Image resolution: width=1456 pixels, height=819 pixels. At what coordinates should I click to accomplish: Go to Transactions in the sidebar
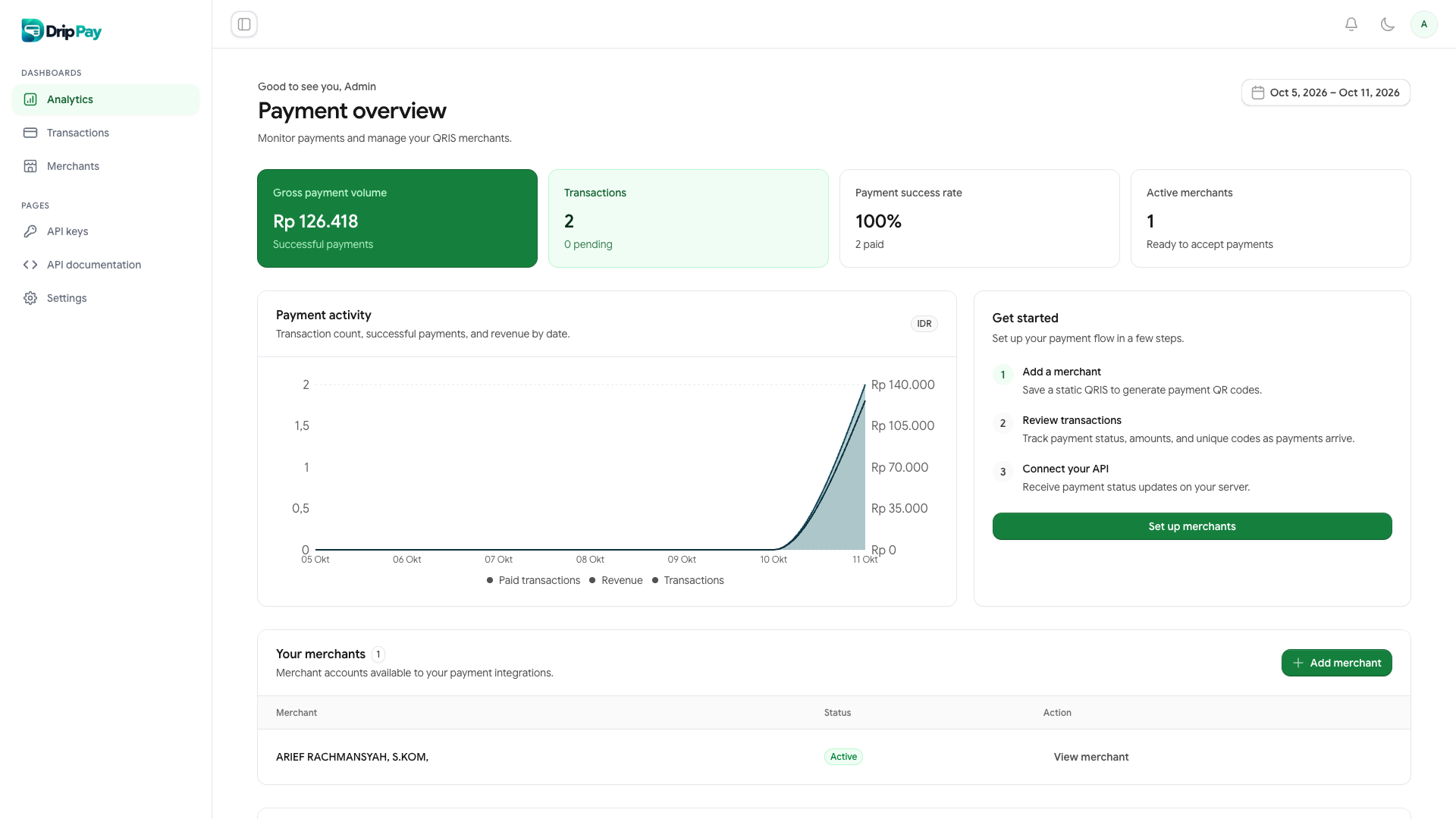(x=106, y=133)
